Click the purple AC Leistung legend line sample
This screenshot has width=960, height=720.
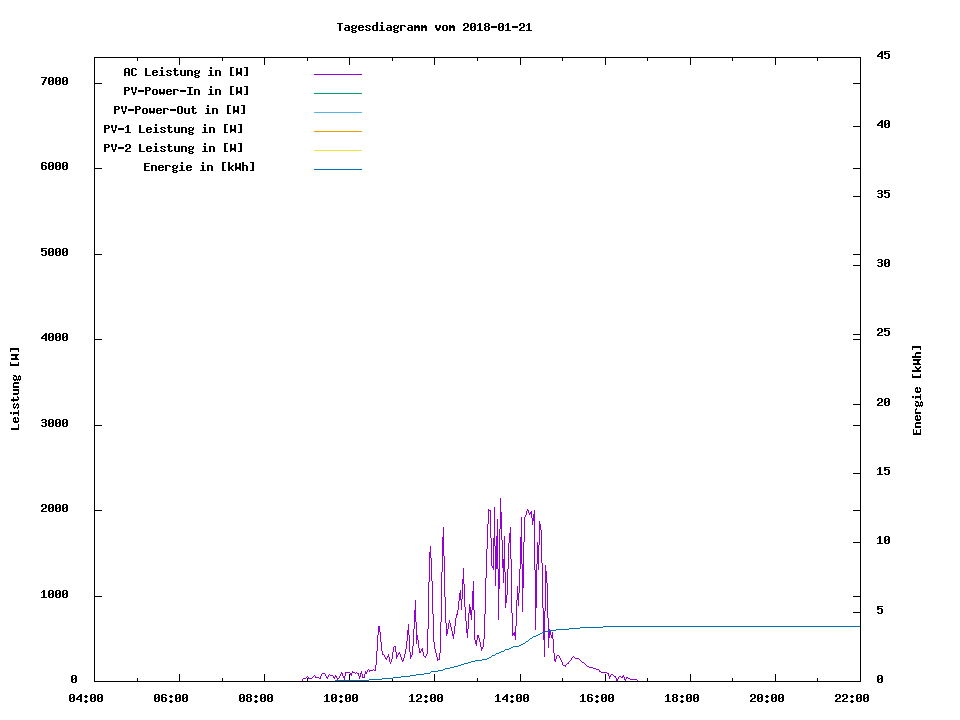click(x=337, y=74)
